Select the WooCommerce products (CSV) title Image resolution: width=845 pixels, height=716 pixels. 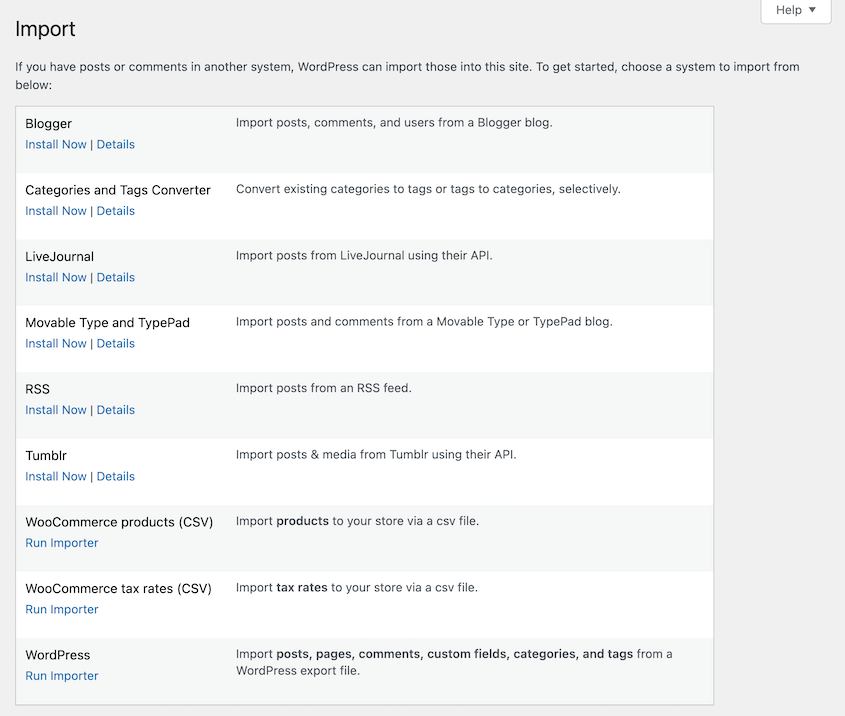click(119, 522)
